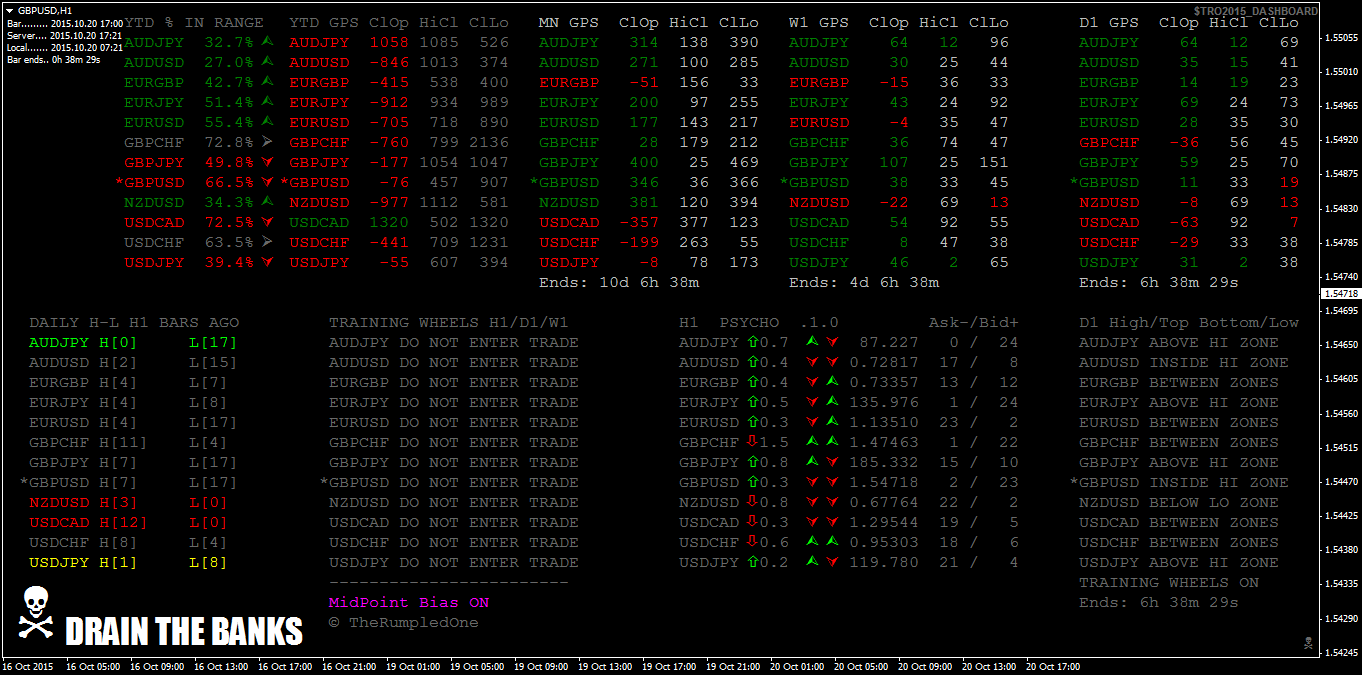Click the grey right arrow beside USDCHF 63.5%
This screenshot has width=1362, height=675.
click(267, 242)
